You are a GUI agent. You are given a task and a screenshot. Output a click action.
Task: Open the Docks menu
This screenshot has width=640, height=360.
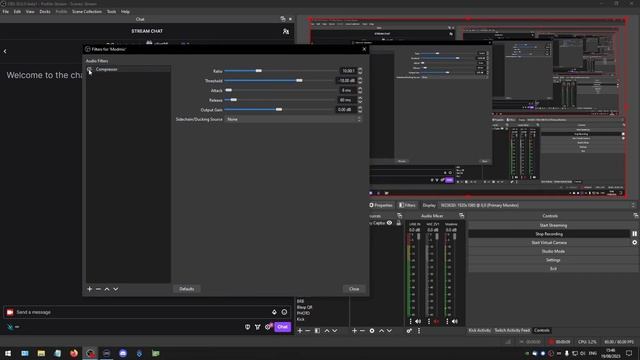click(45, 11)
